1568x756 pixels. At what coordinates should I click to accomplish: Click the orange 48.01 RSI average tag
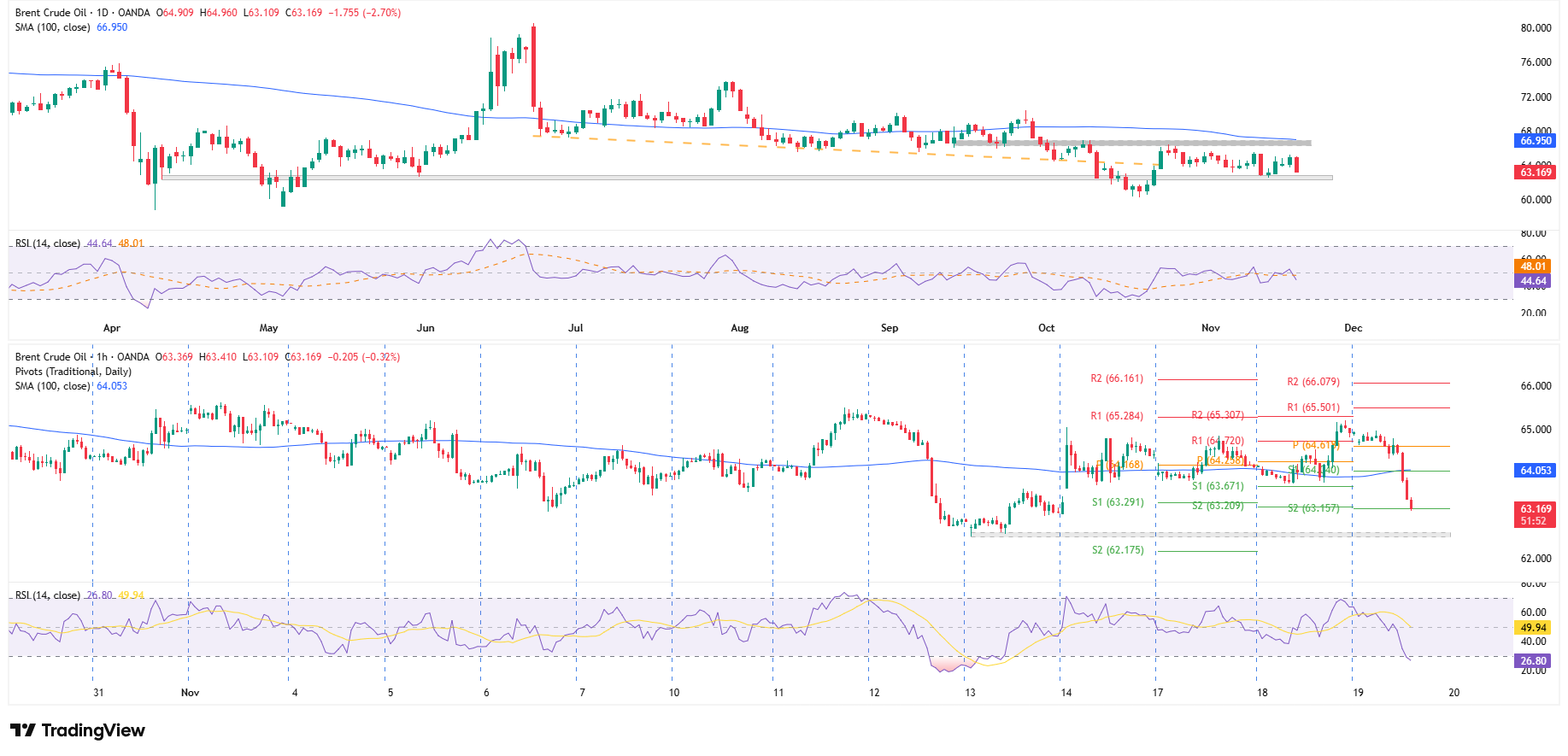point(1533,267)
